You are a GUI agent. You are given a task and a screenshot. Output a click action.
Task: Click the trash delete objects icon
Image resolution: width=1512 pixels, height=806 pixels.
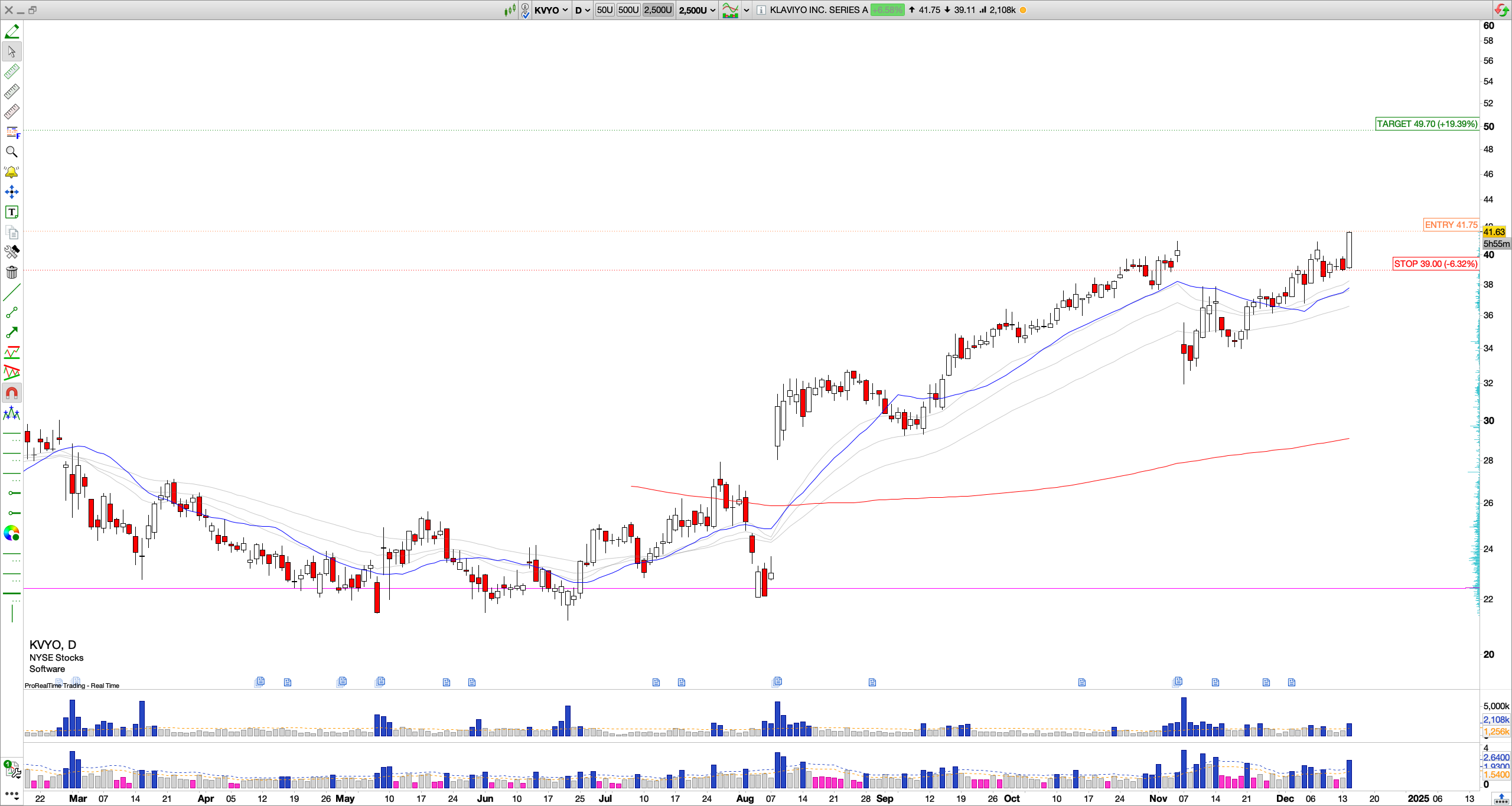click(x=11, y=272)
